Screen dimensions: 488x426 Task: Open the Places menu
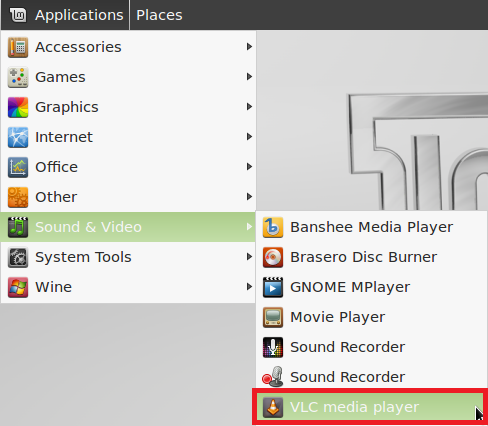tap(159, 15)
